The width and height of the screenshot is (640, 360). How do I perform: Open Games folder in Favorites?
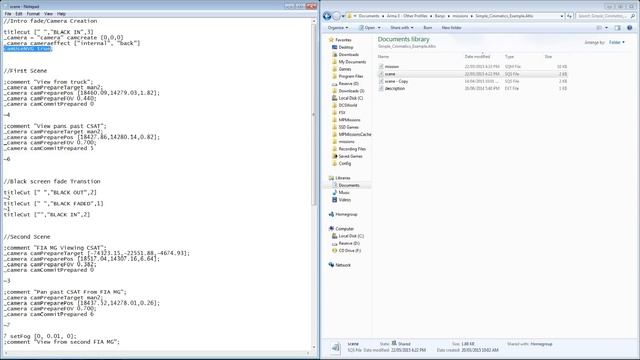(344, 69)
